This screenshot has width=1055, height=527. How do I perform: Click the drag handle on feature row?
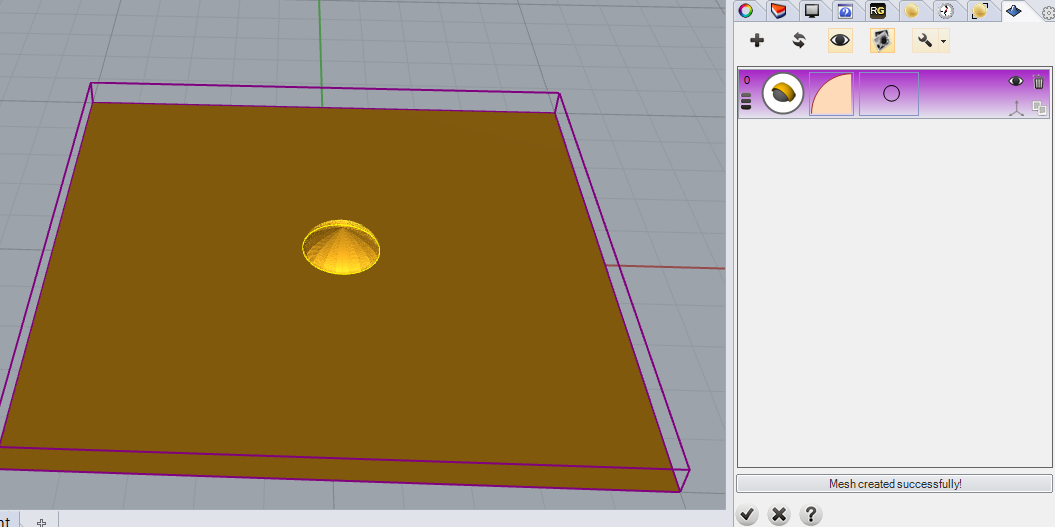coord(746,102)
